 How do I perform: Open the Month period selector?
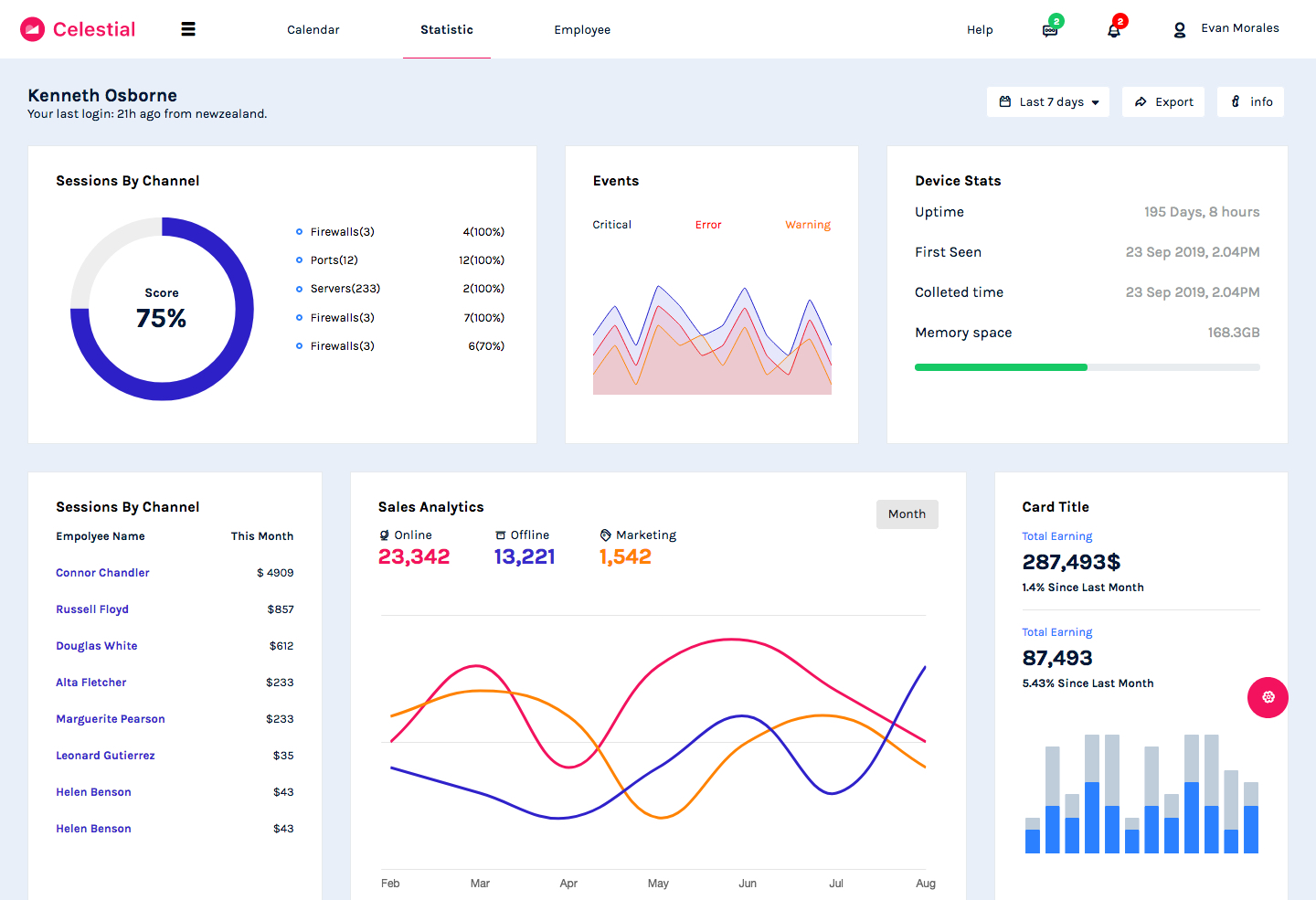tap(907, 514)
